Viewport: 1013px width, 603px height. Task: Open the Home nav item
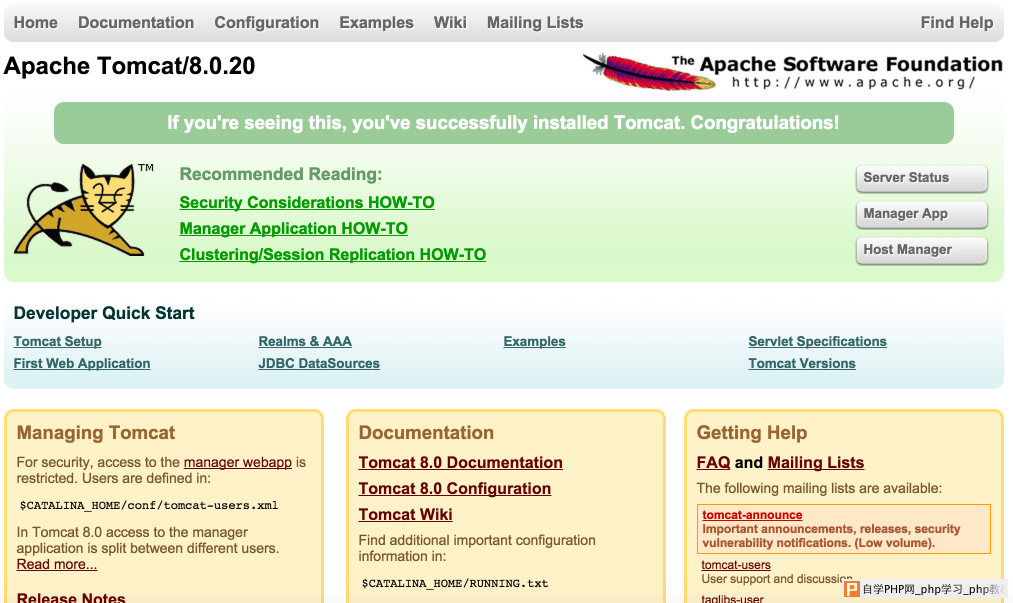(x=36, y=23)
